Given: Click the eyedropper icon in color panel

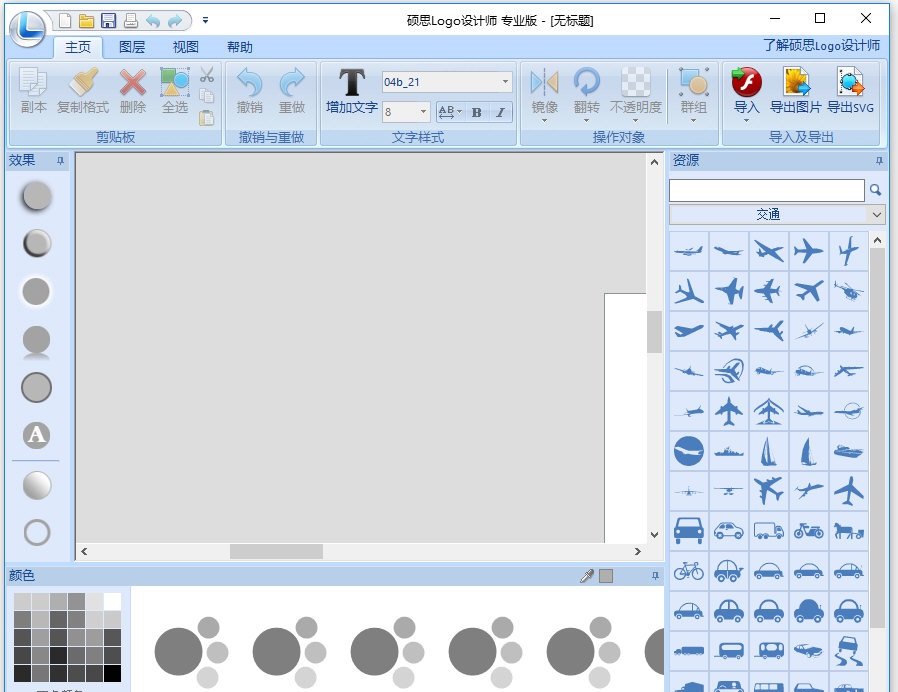Looking at the screenshot, I should 587,575.
